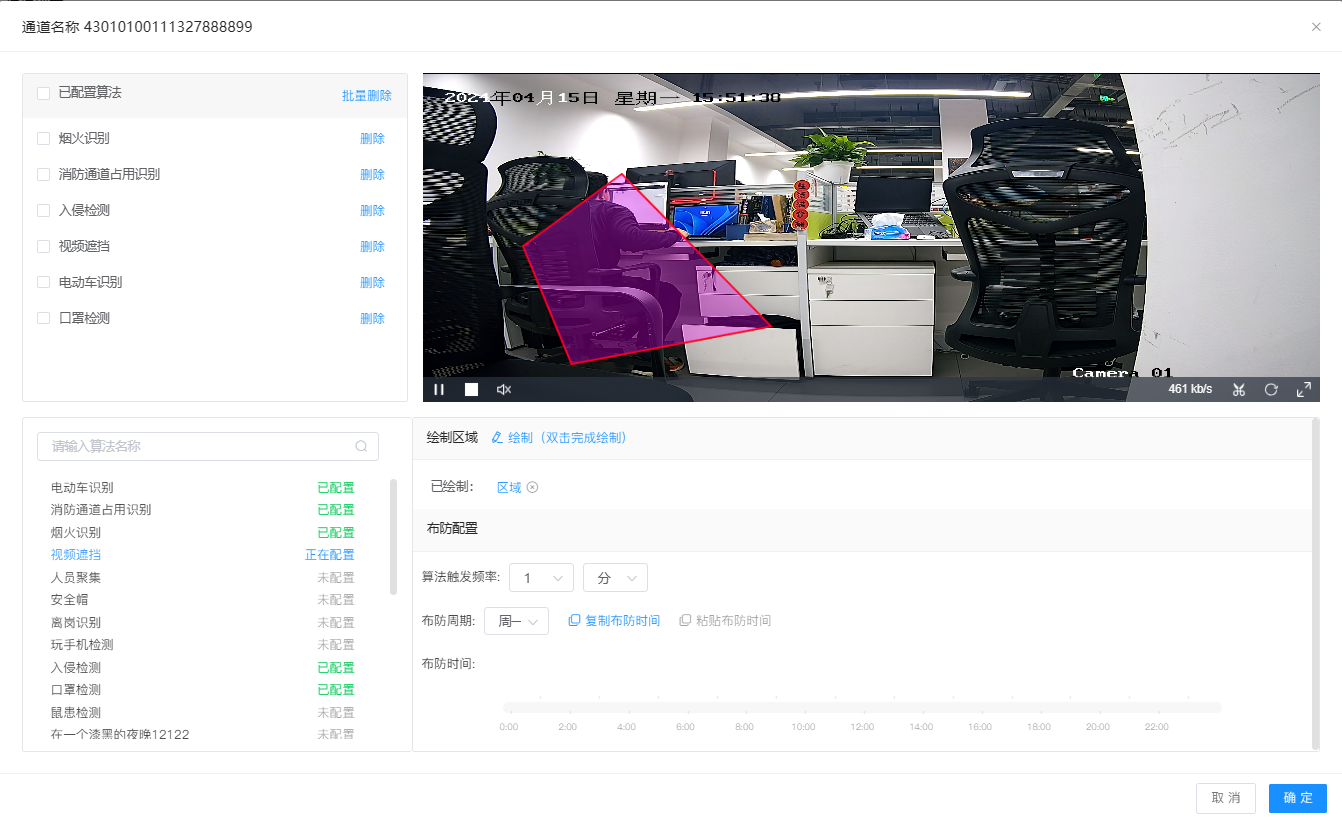Focus the 请输入算法名称 search field

pyautogui.click(x=208, y=446)
